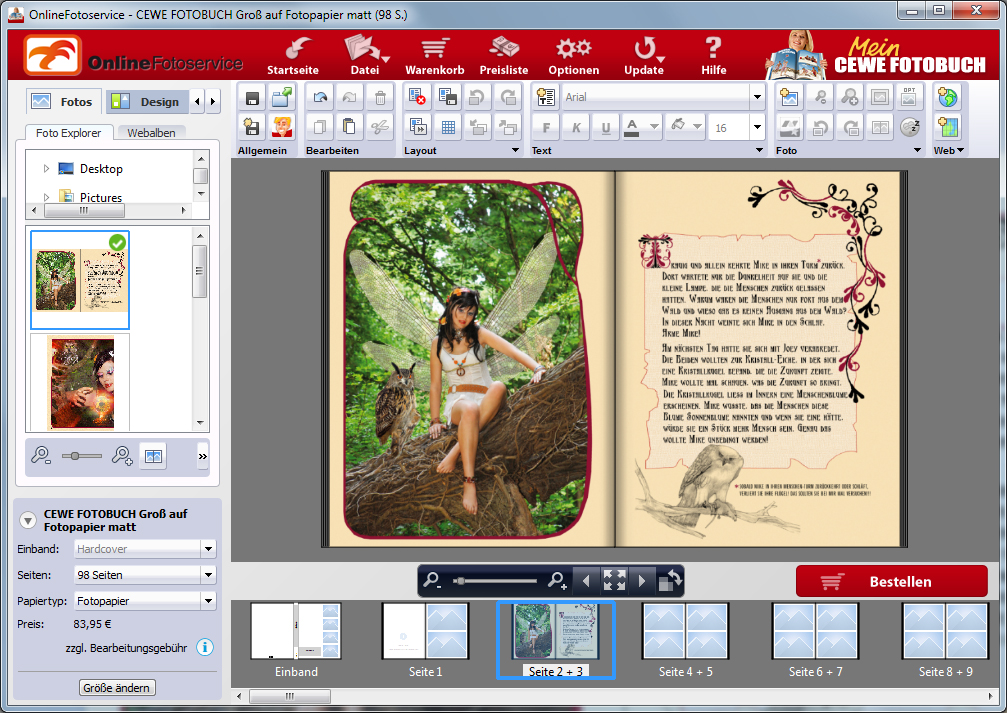Click the paste clipboard icon in Bearbeiten
The image size is (1007, 713).
tap(349, 127)
